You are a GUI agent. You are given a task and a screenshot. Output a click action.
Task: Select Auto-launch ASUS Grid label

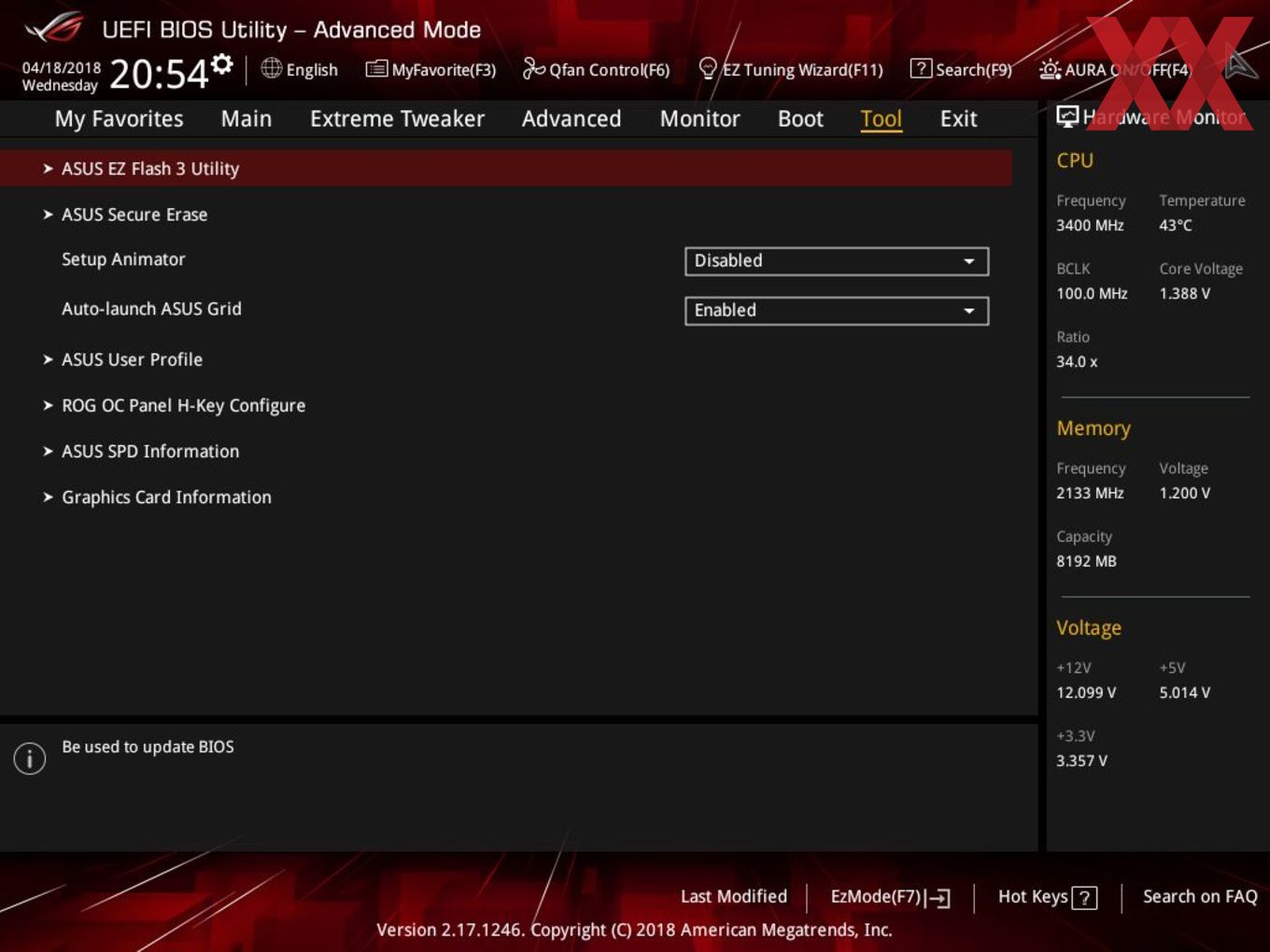(x=151, y=309)
